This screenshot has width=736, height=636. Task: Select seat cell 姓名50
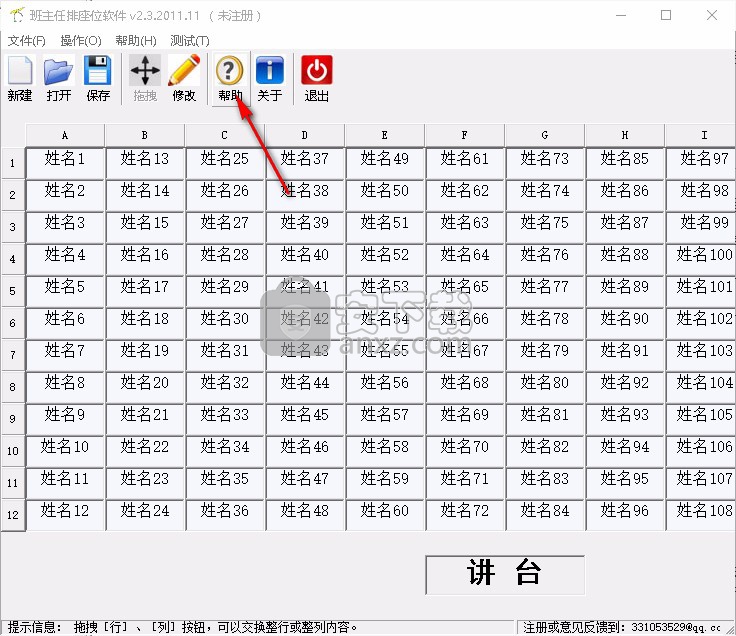click(x=384, y=195)
